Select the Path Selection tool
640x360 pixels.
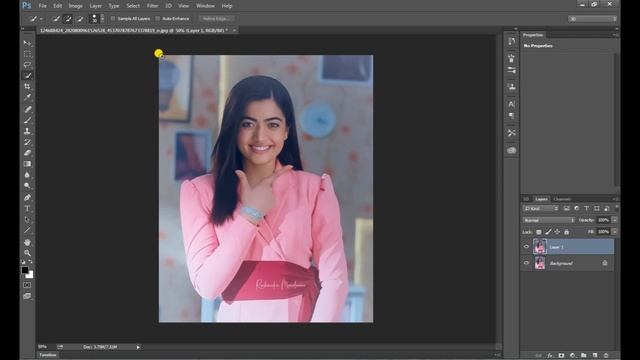(x=27, y=219)
